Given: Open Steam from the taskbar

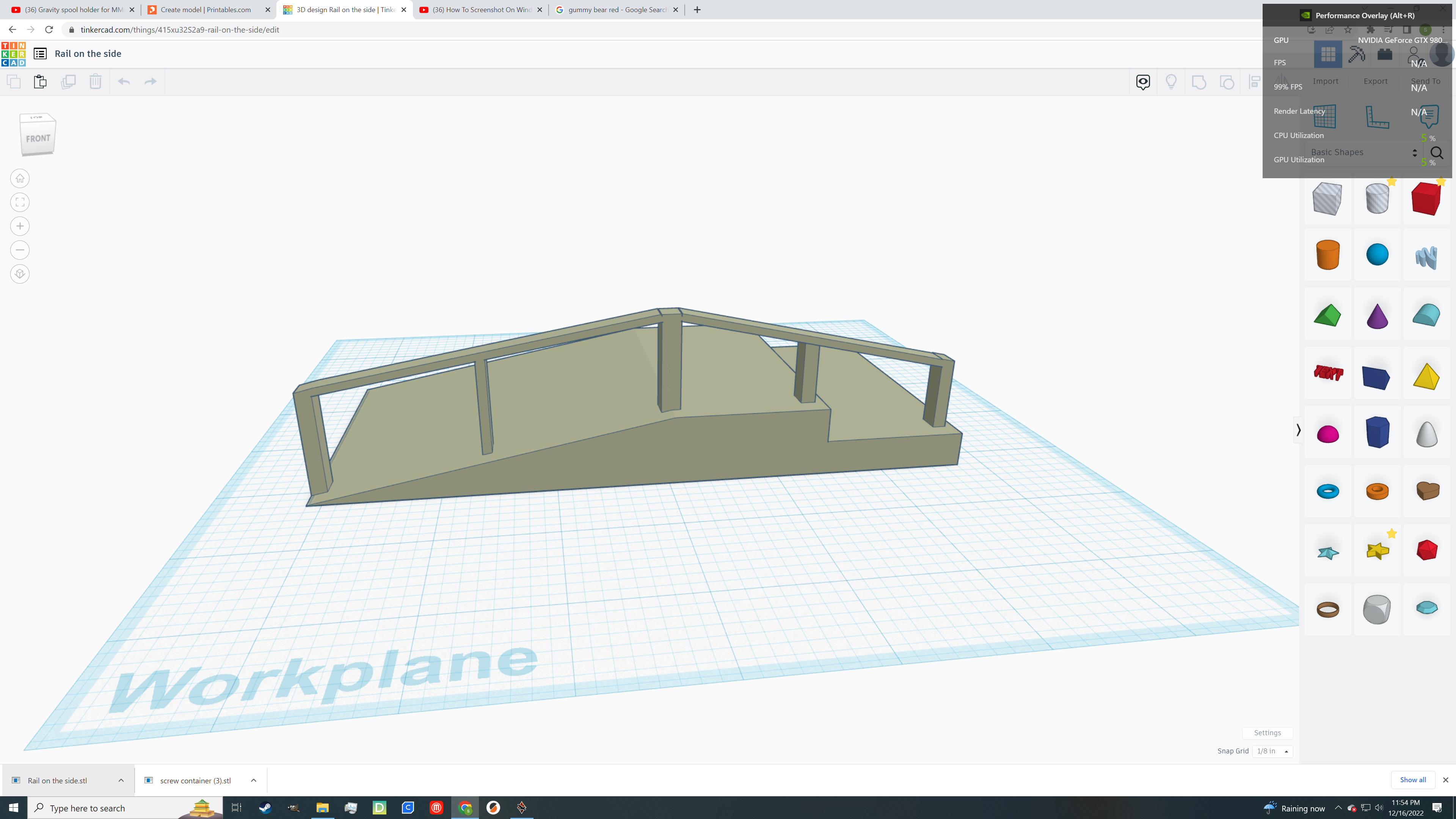Looking at the screenshot, I should 265,808.
